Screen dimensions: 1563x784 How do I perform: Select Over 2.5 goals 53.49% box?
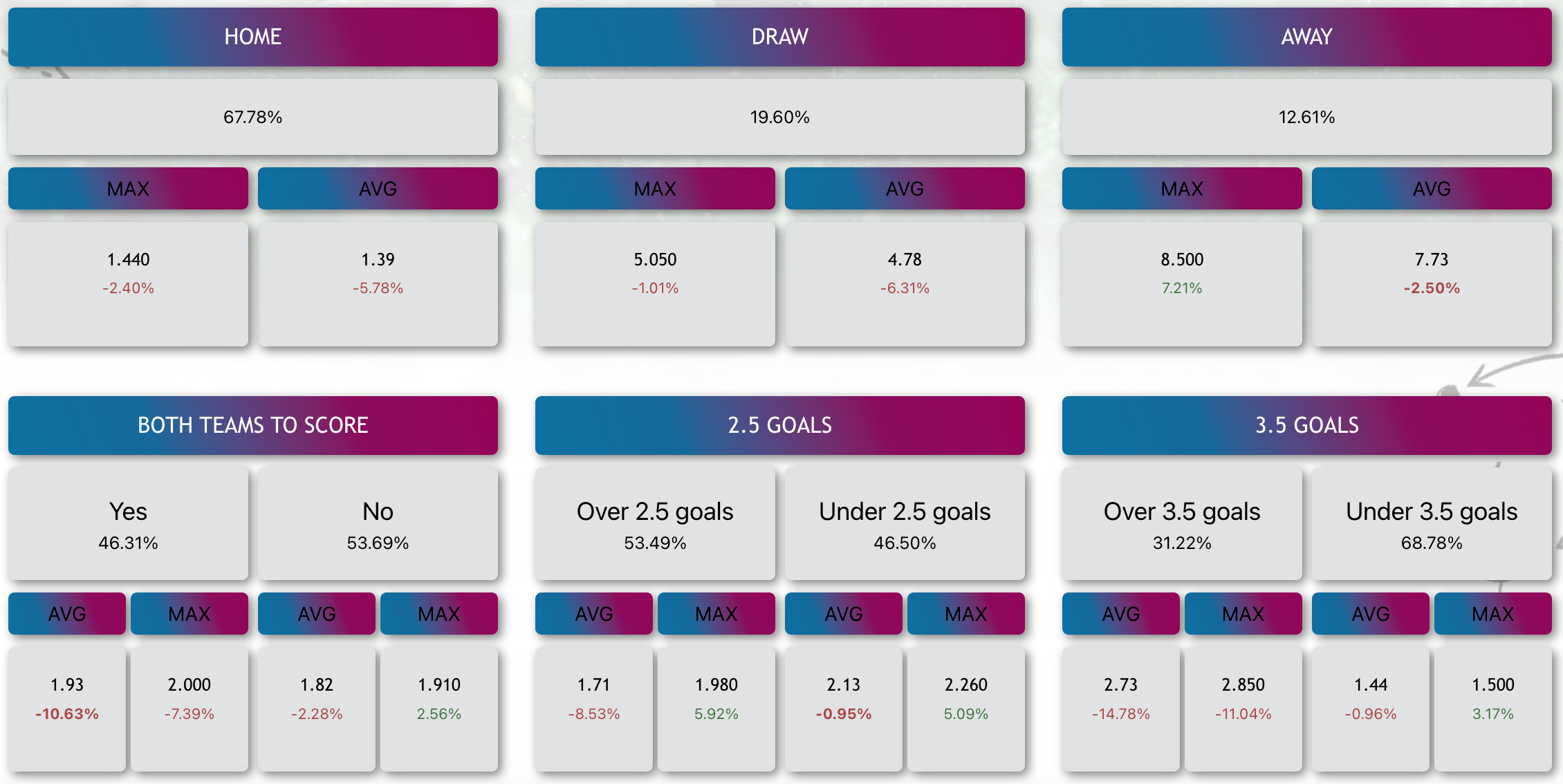coord(655,523)
